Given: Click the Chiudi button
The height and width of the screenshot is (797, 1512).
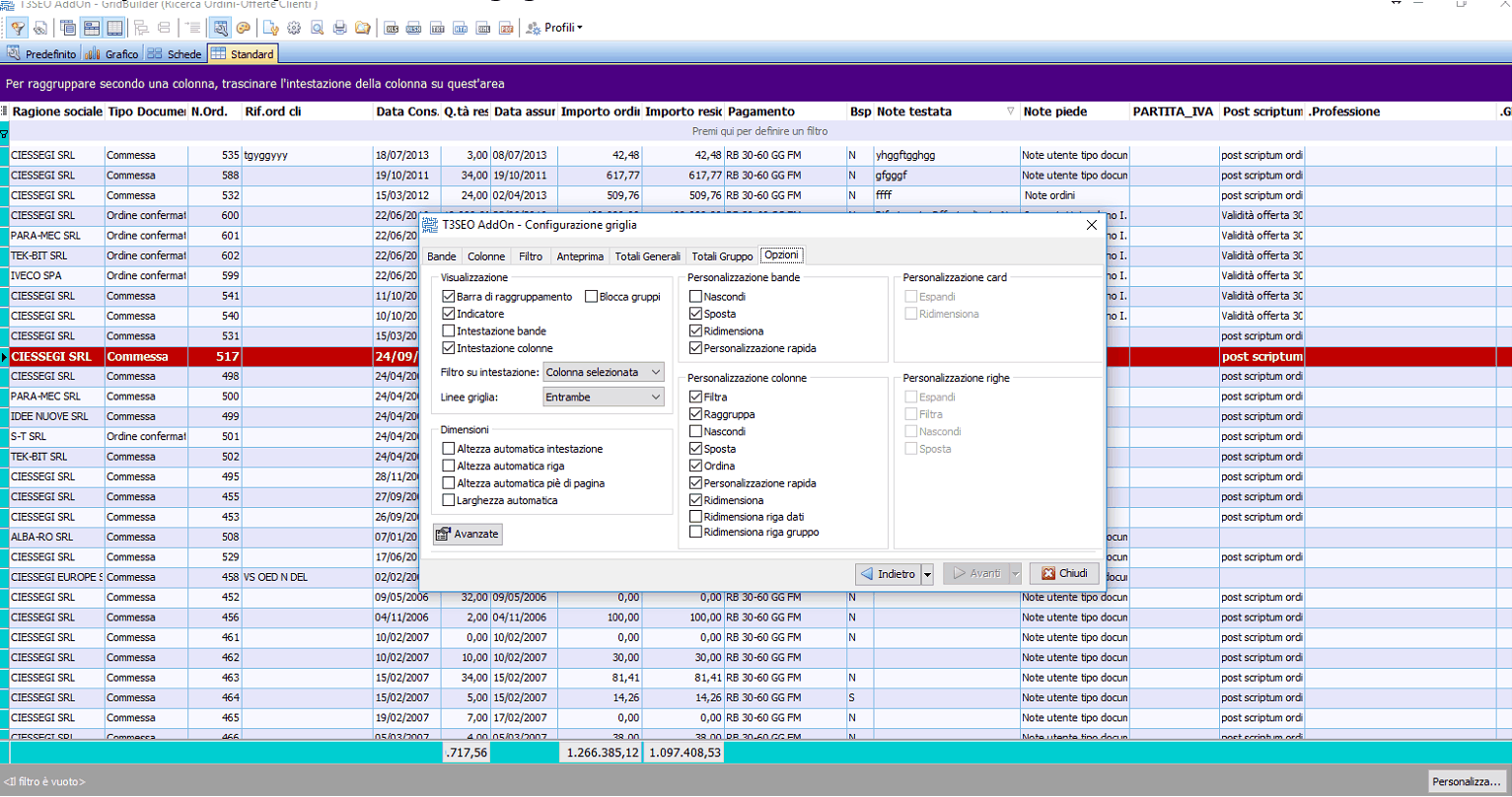Looking at the screenshot, I should point(1064,573).
